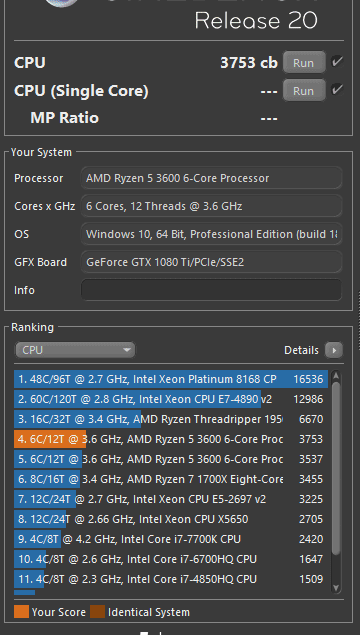Click the brown Identical System legend swatch
The width and height of the screenshot is (360, 635).
97,612
